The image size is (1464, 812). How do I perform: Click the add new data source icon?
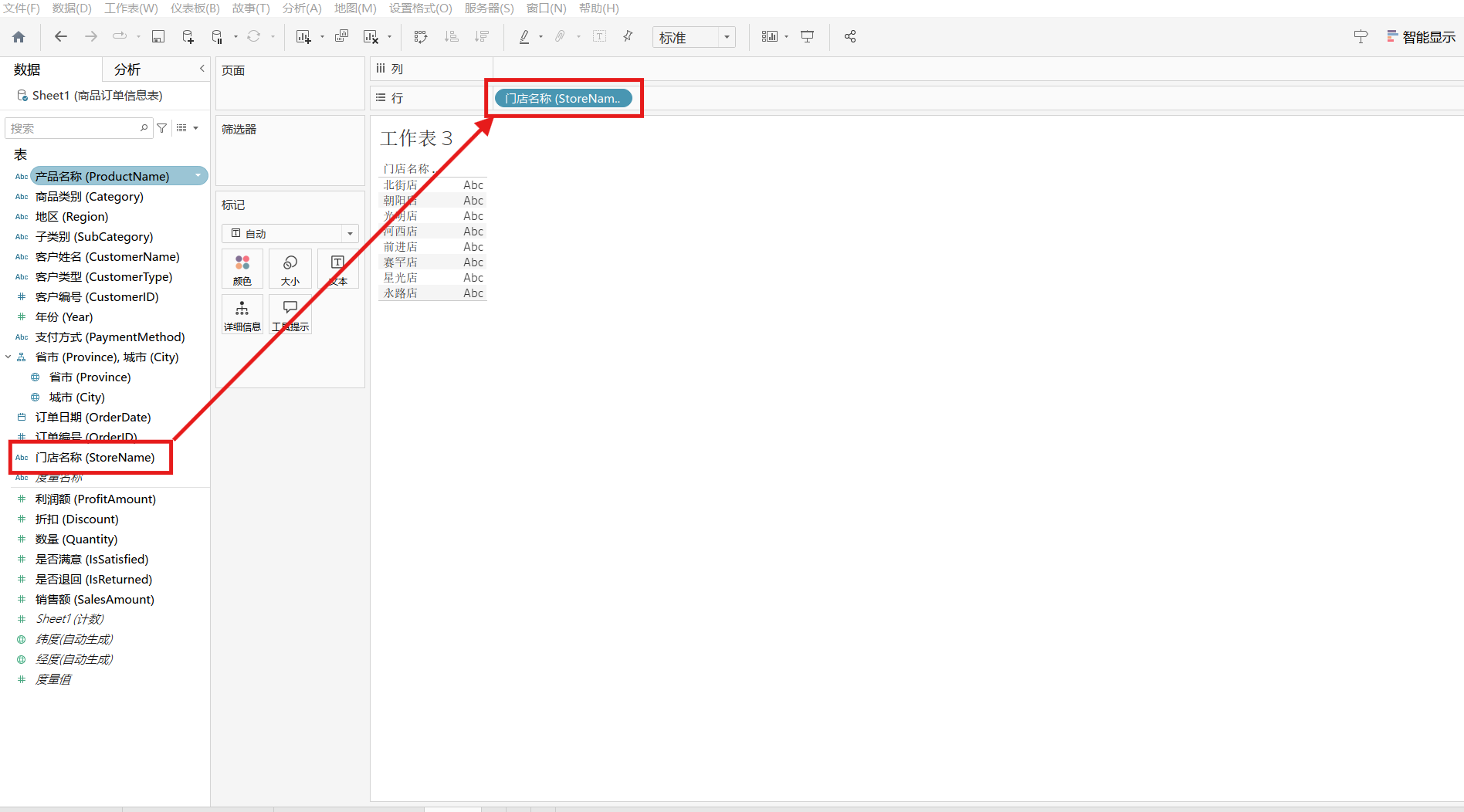coord(188,37)
